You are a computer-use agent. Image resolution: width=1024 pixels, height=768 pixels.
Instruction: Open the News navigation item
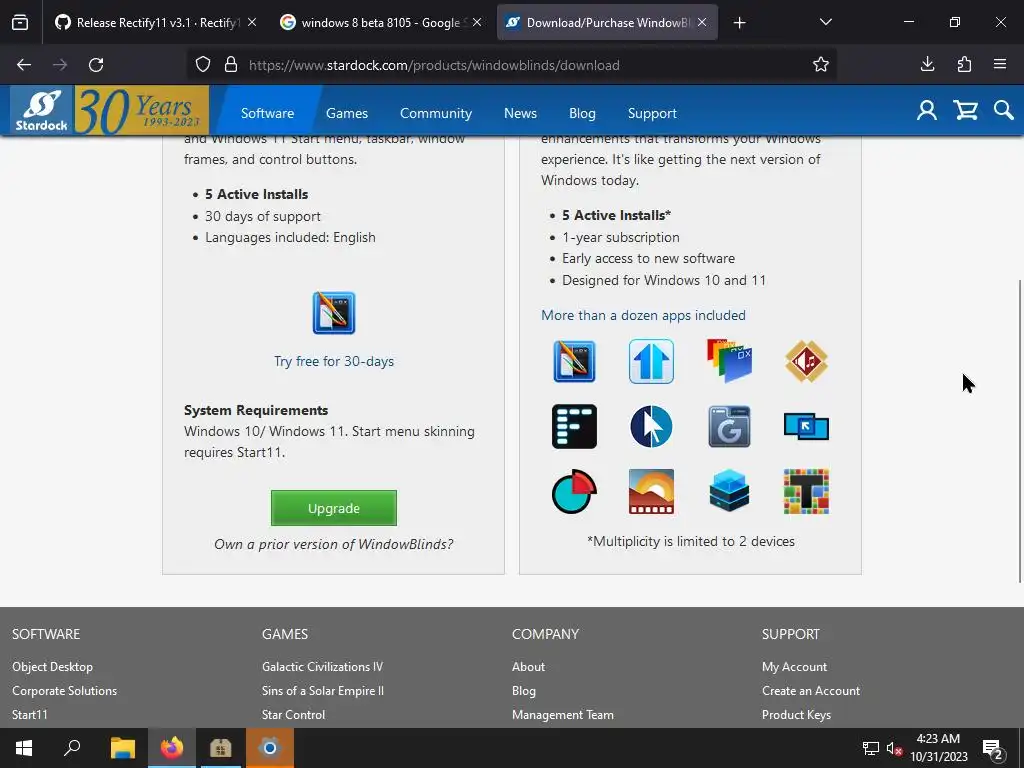click(520, 113)
